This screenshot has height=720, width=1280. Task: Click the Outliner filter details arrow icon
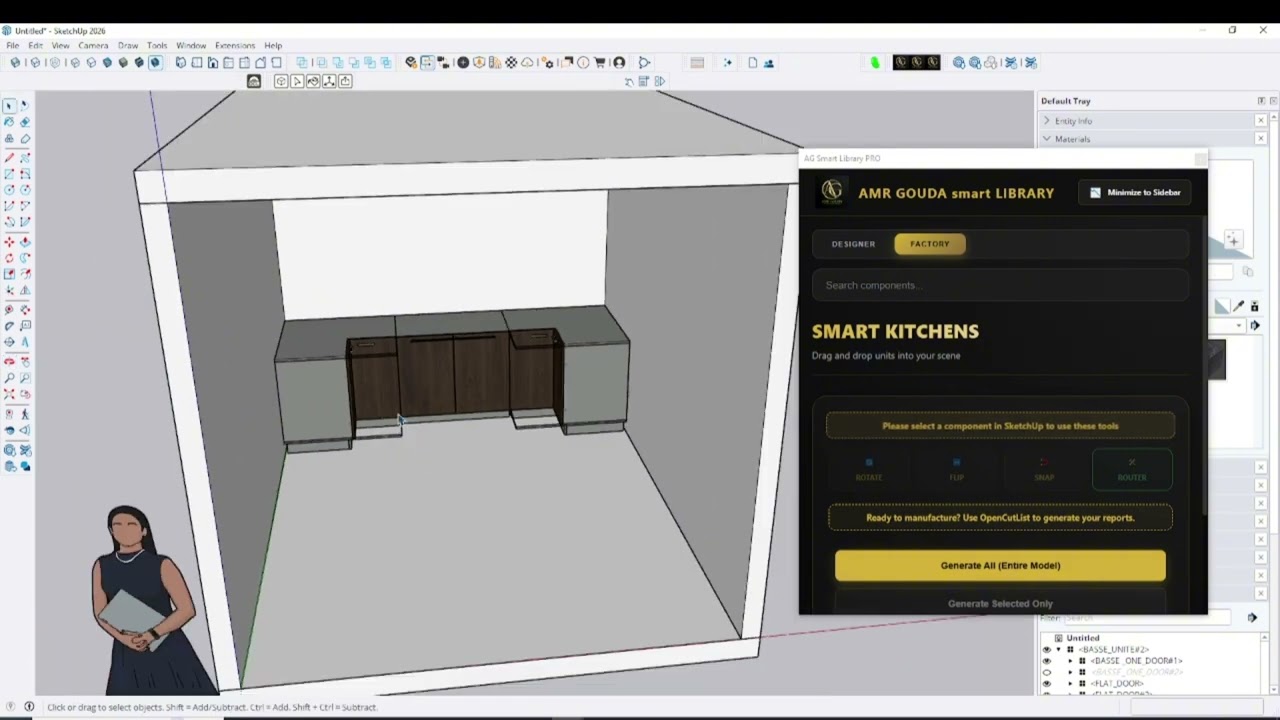[x=1252, y=618]
